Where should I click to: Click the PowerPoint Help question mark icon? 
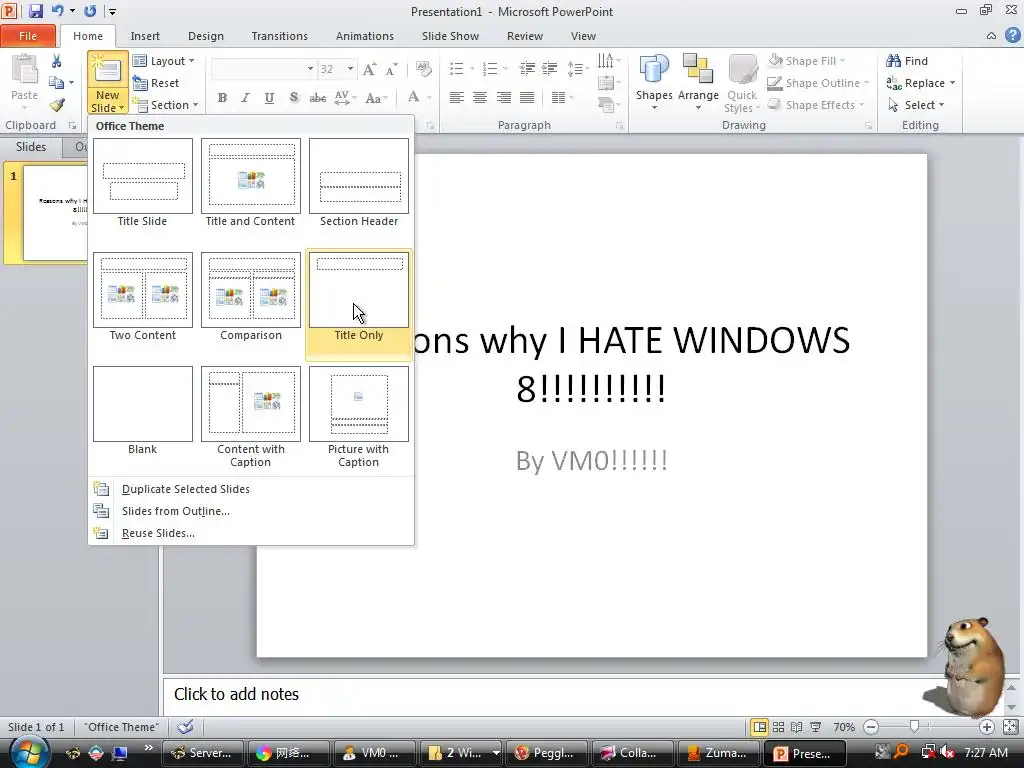pos(1012,36)
